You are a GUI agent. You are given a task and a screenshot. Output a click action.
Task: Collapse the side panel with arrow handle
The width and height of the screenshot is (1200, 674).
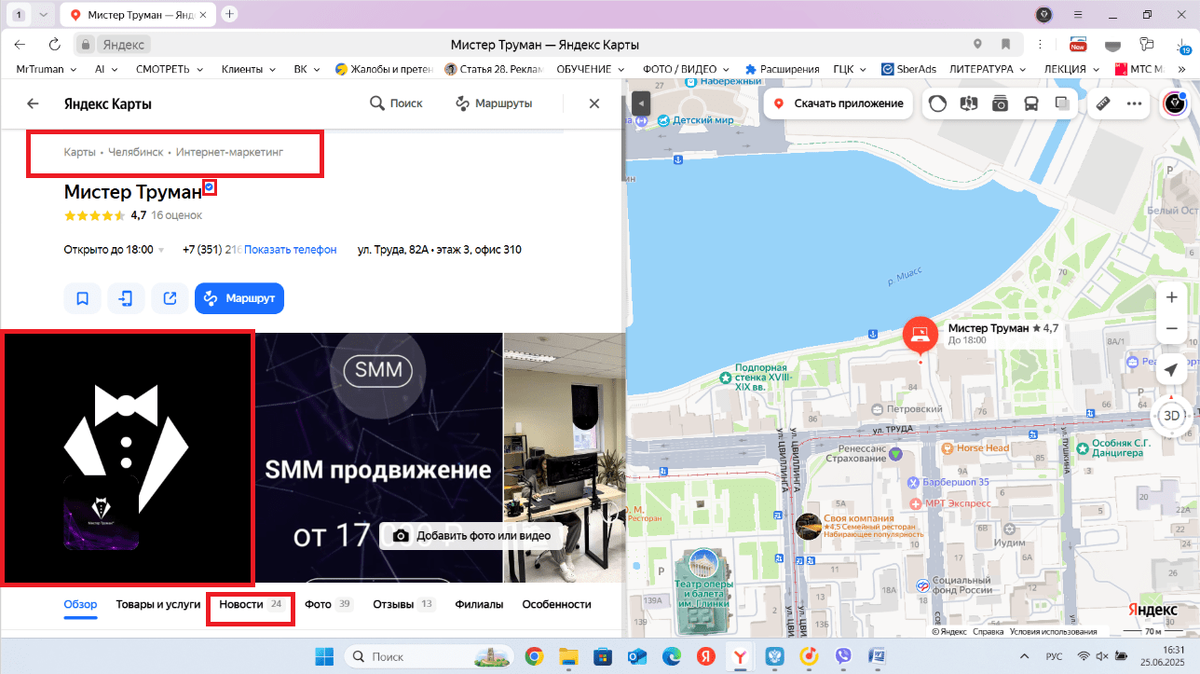[x=641, y=104]
